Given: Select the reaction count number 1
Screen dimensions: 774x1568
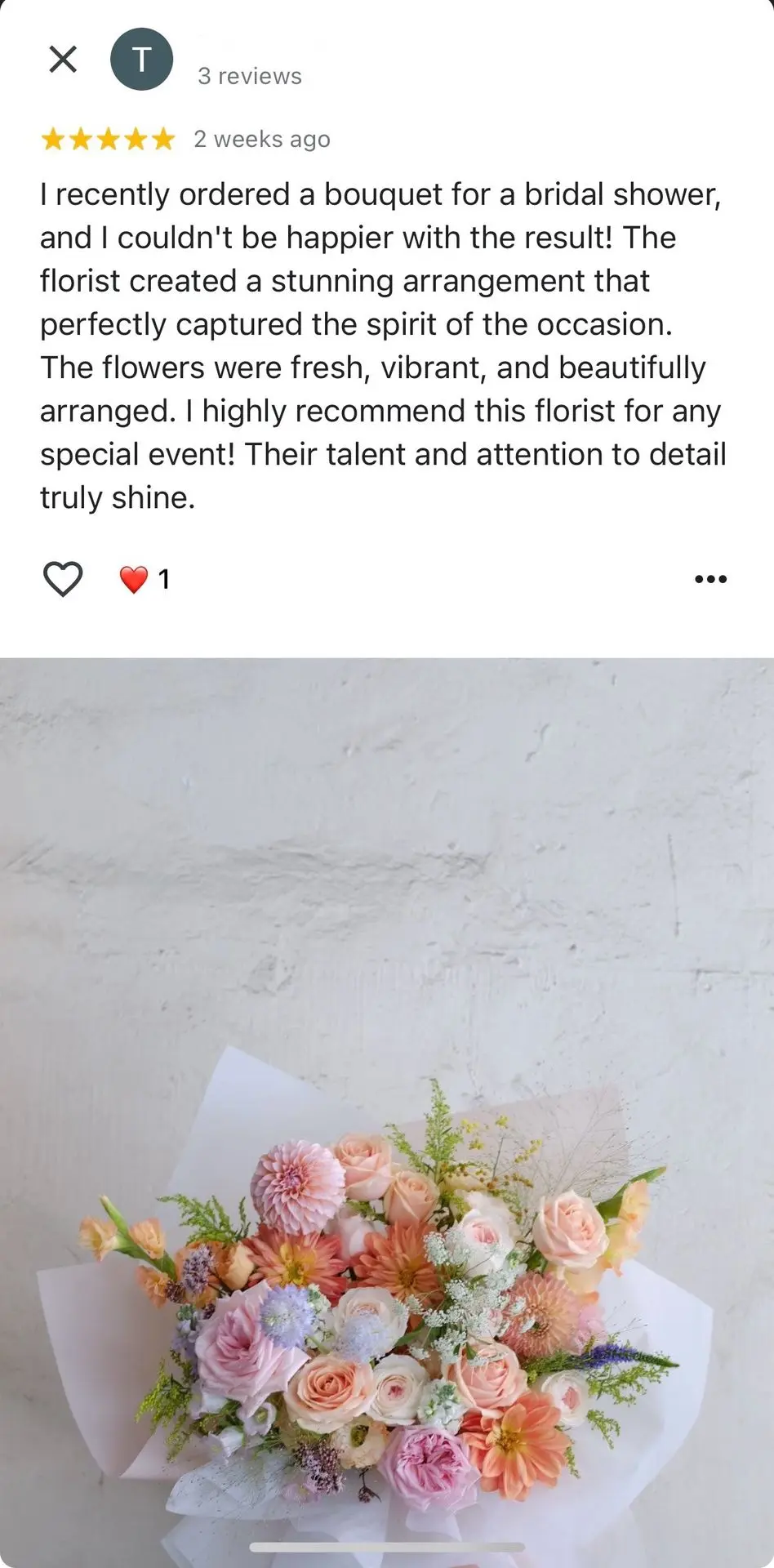Looking at the screenshot, I should point(164,579).
